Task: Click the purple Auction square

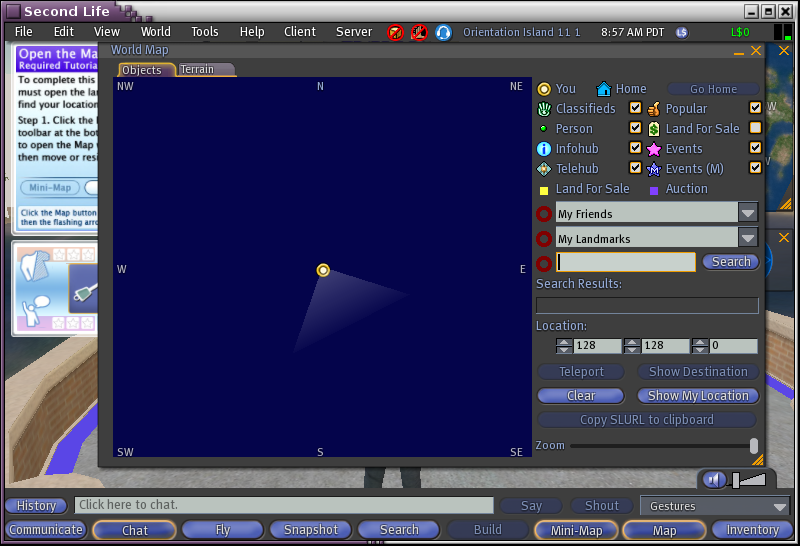Action: pyautogui.click(x=654, y=190)
